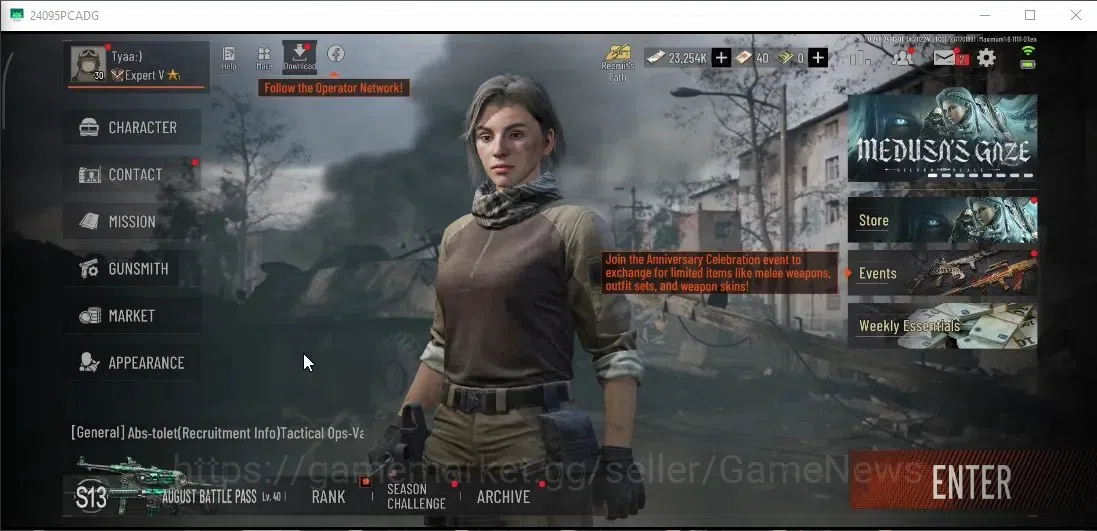
Task: Open the Store panel
Action: (942, 220)
